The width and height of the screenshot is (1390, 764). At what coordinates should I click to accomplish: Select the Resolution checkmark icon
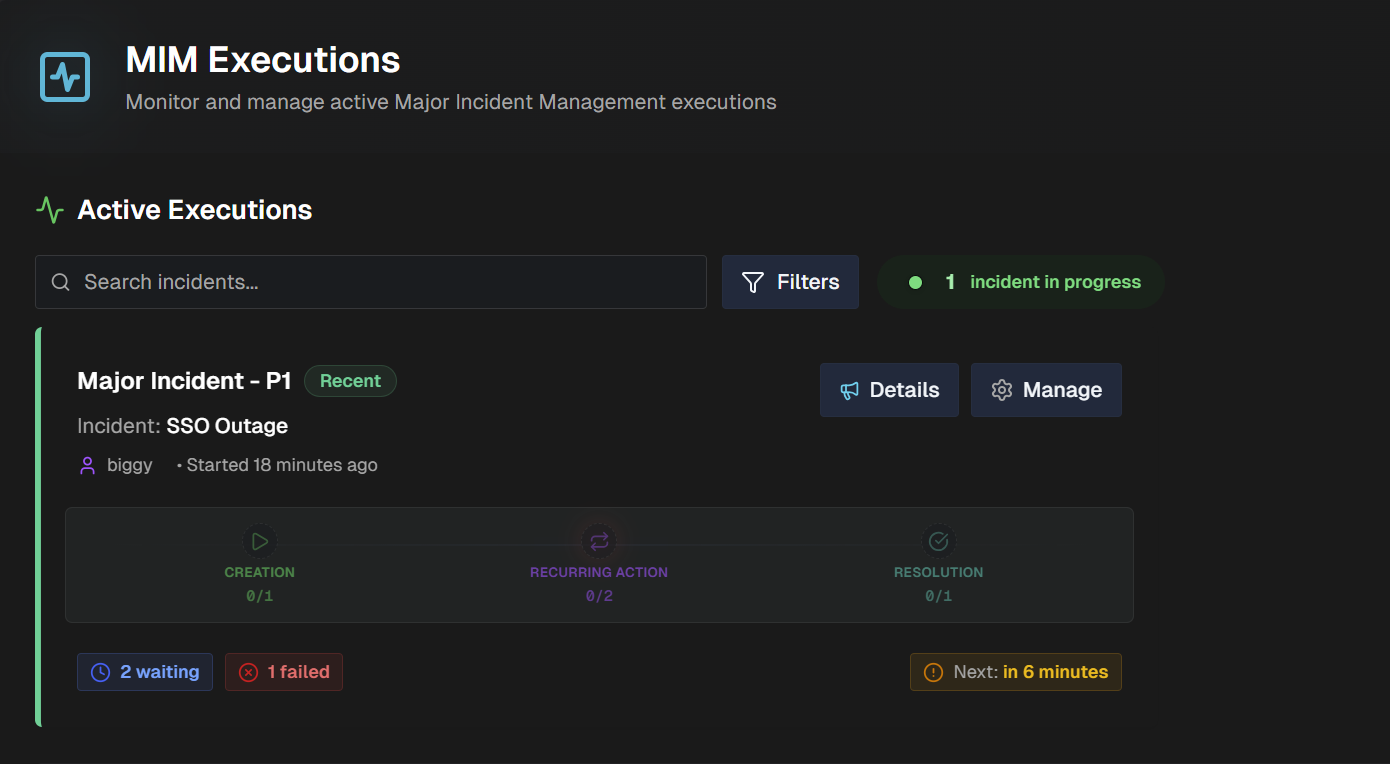click(x=938, y=541)
